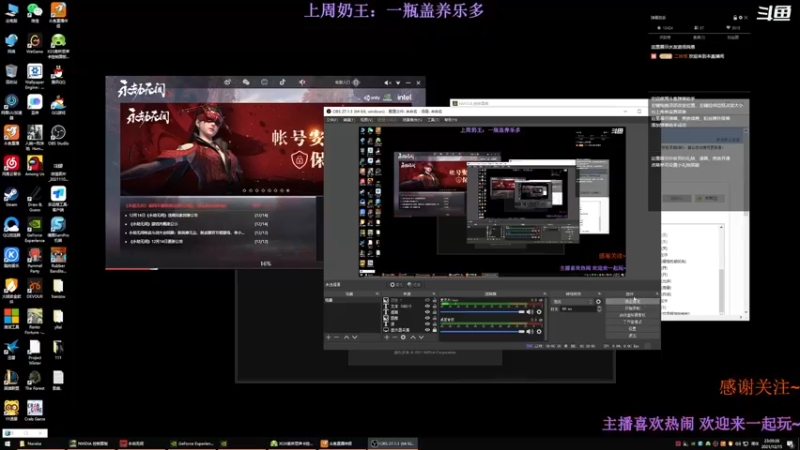Open the Among Us desktop shortcut
This screenshot has height=450, width=800.
pos(35,166)
